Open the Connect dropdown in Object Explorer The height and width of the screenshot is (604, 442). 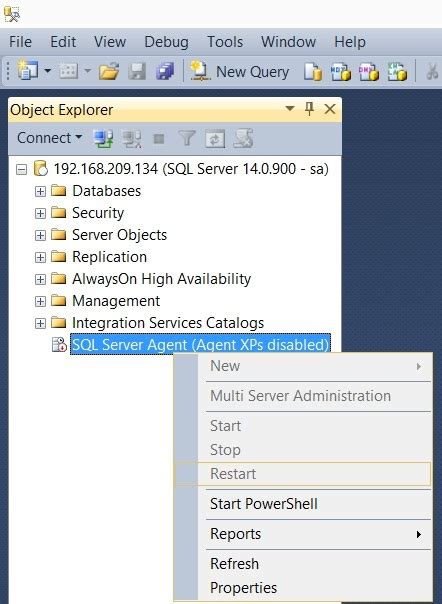point(49,138)
